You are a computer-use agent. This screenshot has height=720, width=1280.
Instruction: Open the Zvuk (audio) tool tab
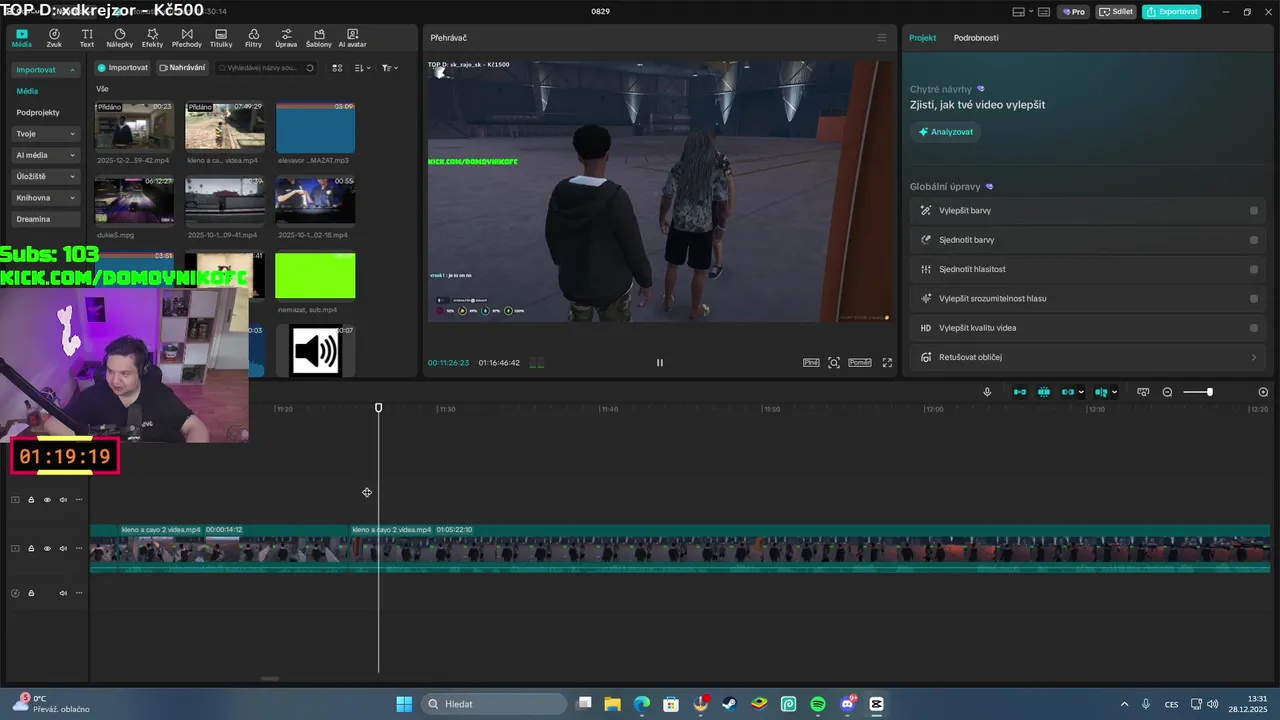click(x=54, y=38)
